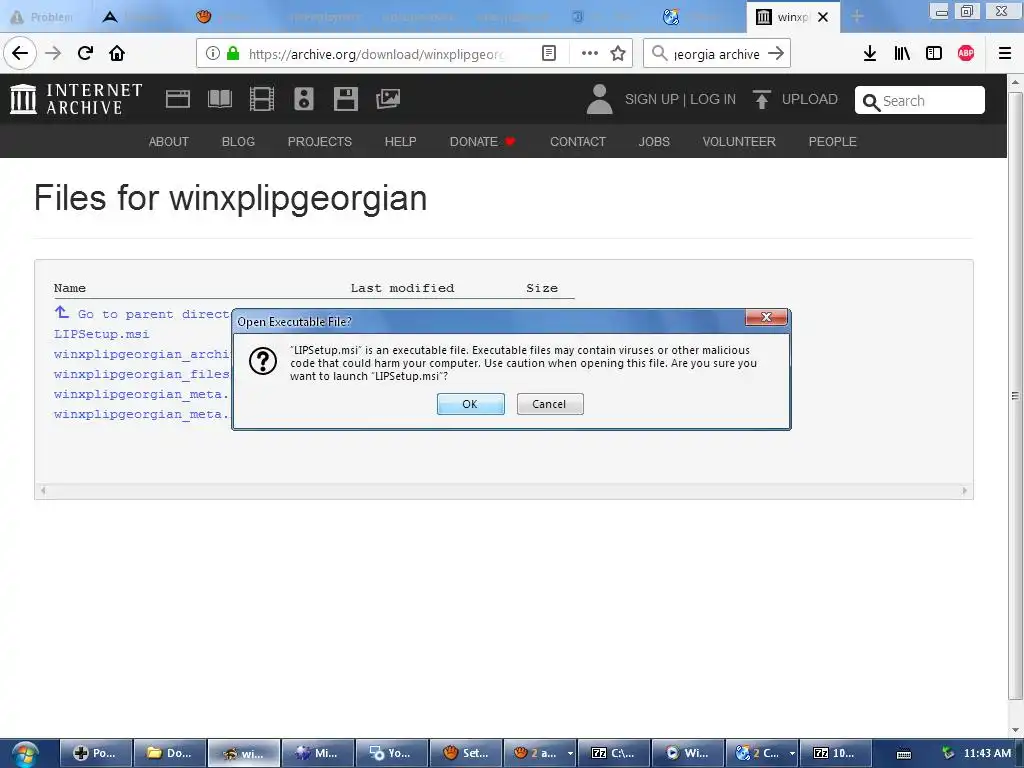Switch to the 'Set...' taskbar item
This screenshot has width=1024, height=768.
pyautogui.click(x=466, y=753)
